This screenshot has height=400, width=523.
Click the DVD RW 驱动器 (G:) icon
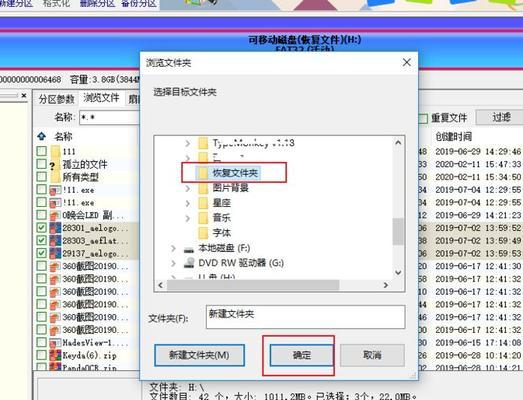[x=189, y=263]
